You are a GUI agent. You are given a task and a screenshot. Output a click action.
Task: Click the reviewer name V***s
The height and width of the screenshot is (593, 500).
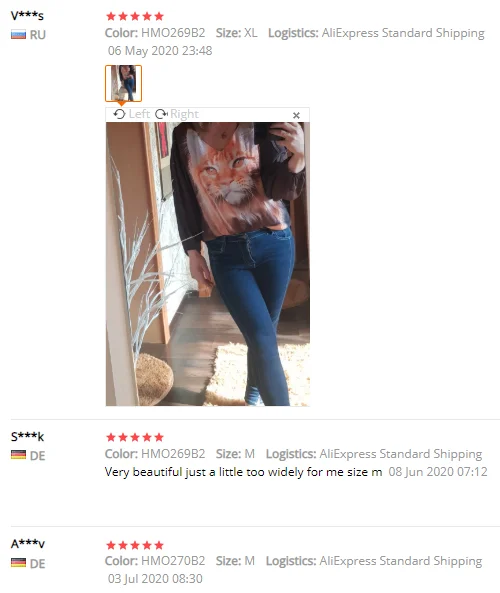pyautogui.click(x=27, y=16)
